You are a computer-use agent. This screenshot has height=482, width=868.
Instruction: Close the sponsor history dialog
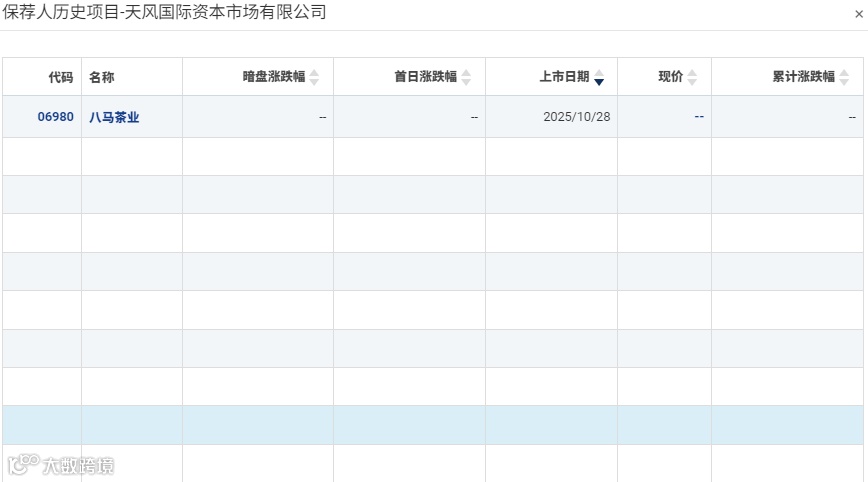[x=859, y=14]
